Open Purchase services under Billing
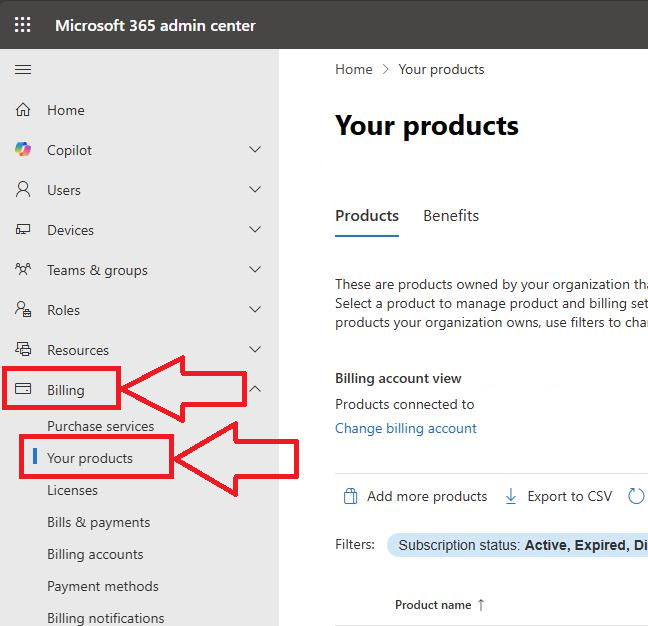The height and width of the screenshot is (626, 648). coord(100,426)
